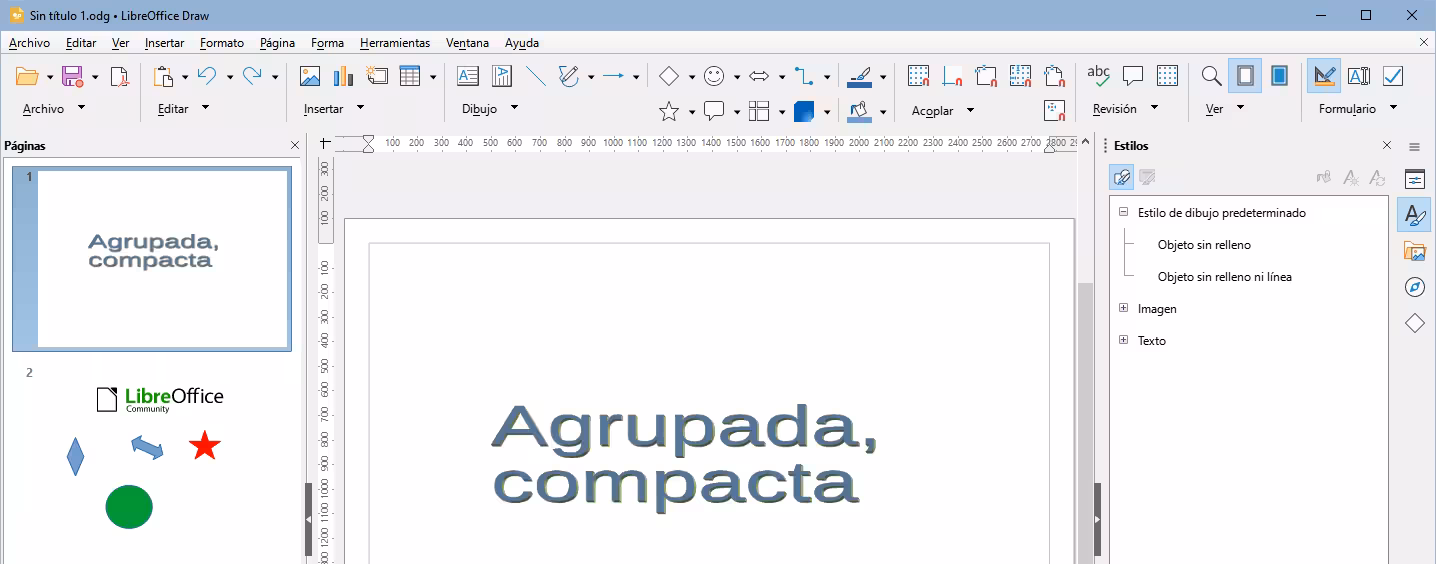
Task: Open the Insertar menu
Action: (164, 43)
